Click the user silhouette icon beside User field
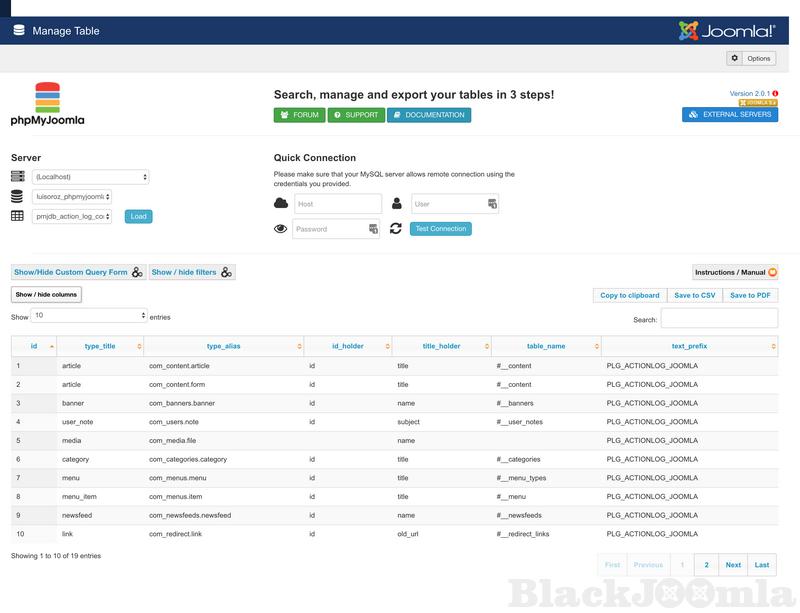This screenshot has width=800, height=613. click(x=397, y=204)
